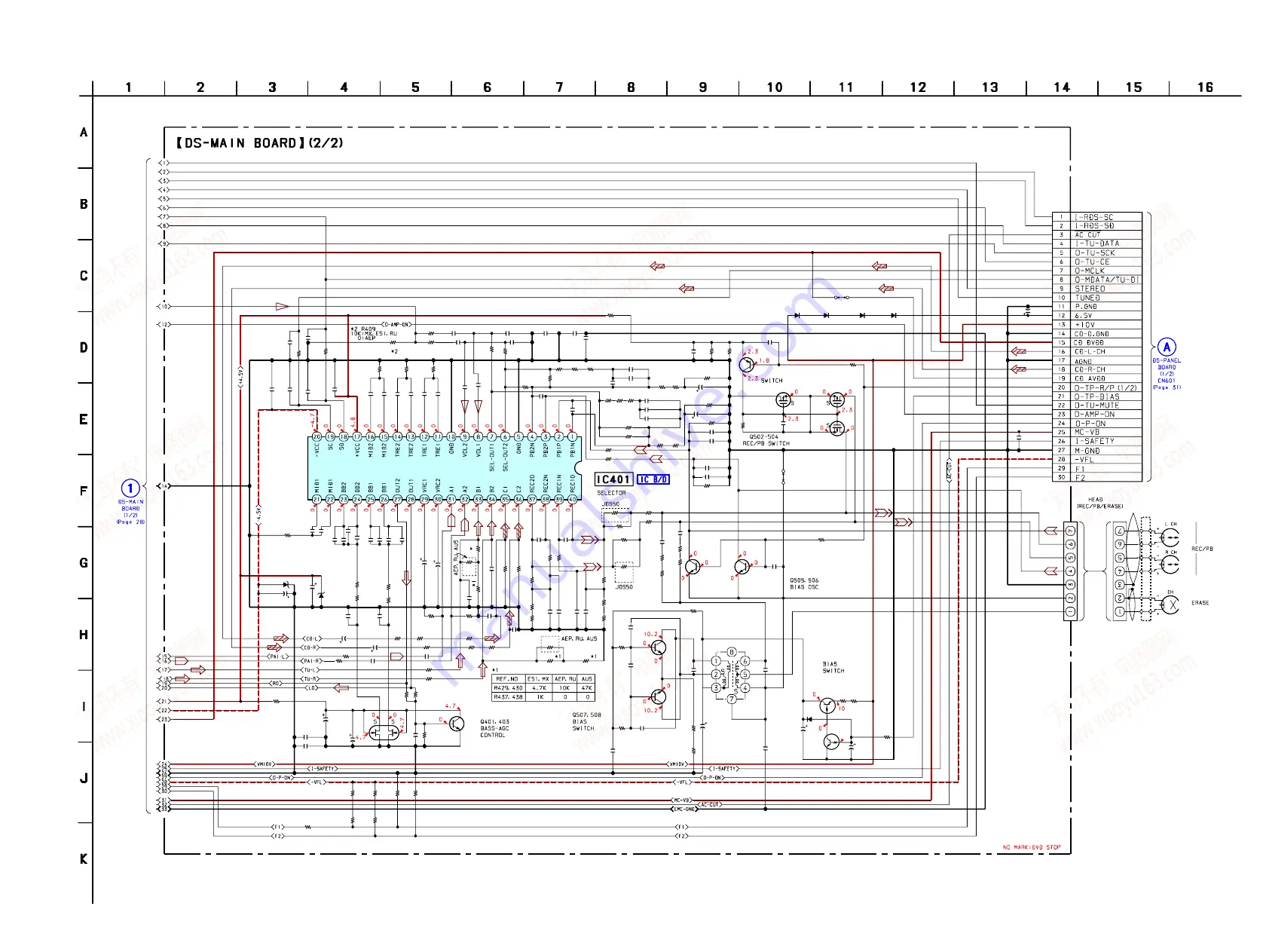This screenshot has height=952, width=1266.
Task: Select connector row 5 O-TU-SCK
Action: click(1097, 253)
